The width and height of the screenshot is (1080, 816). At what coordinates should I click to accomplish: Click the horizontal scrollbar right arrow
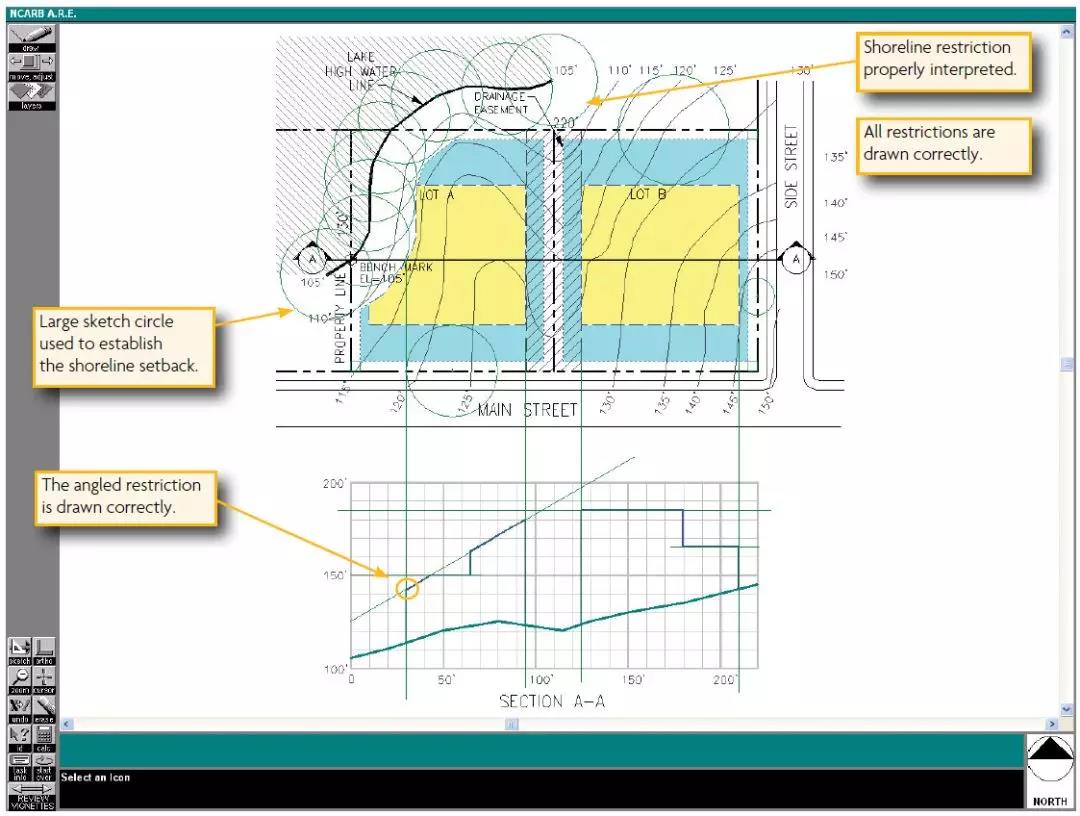click(x=1051, y=724)
